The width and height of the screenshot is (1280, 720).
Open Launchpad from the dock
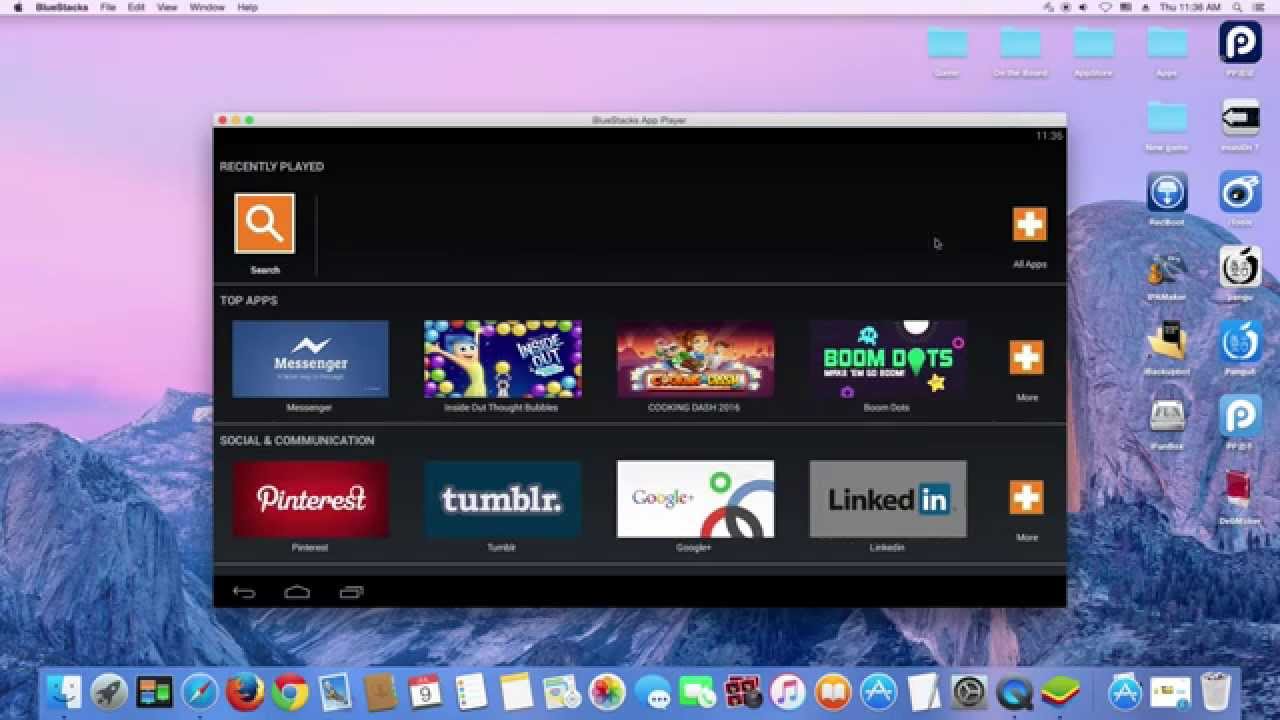coord(108,692)
